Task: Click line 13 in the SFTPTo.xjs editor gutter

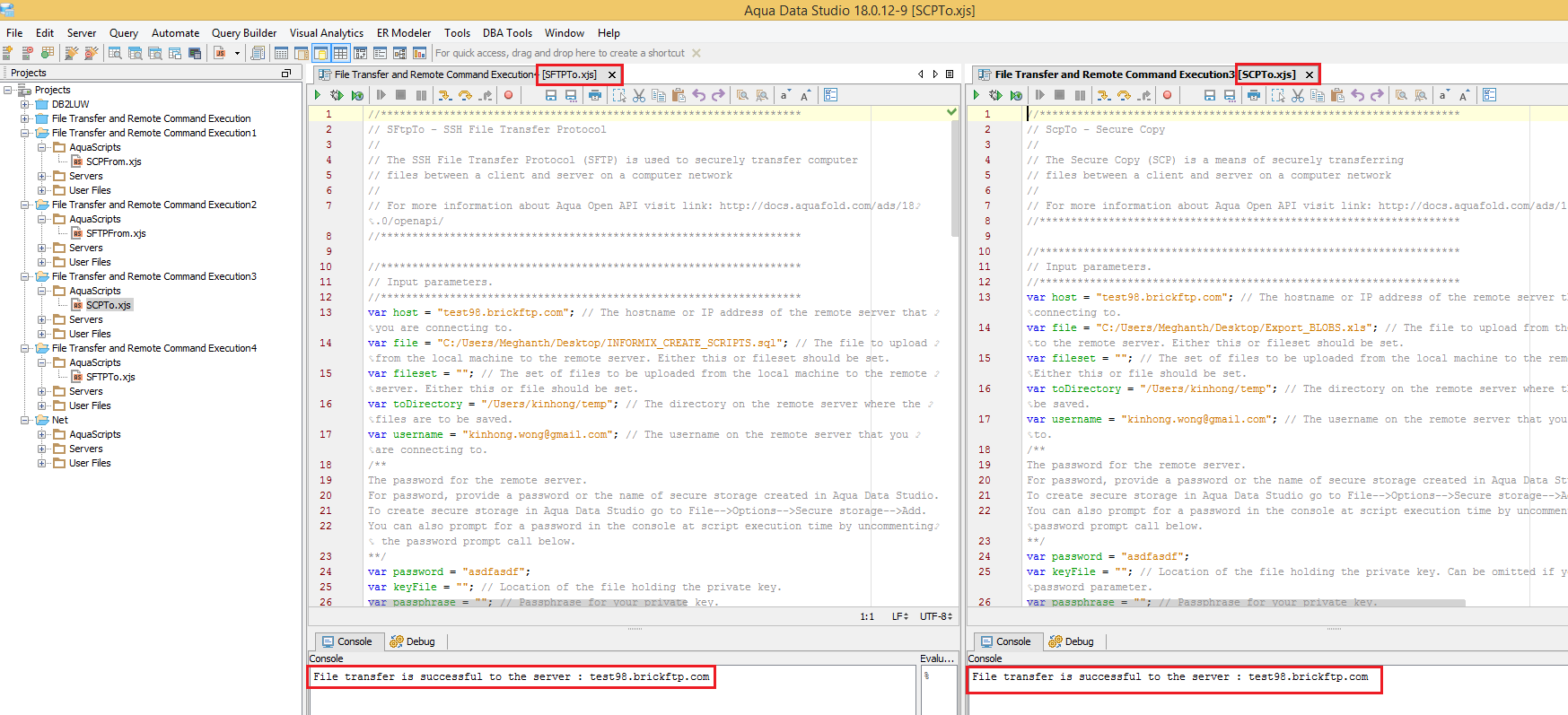Action: click(x=325, y=312)
